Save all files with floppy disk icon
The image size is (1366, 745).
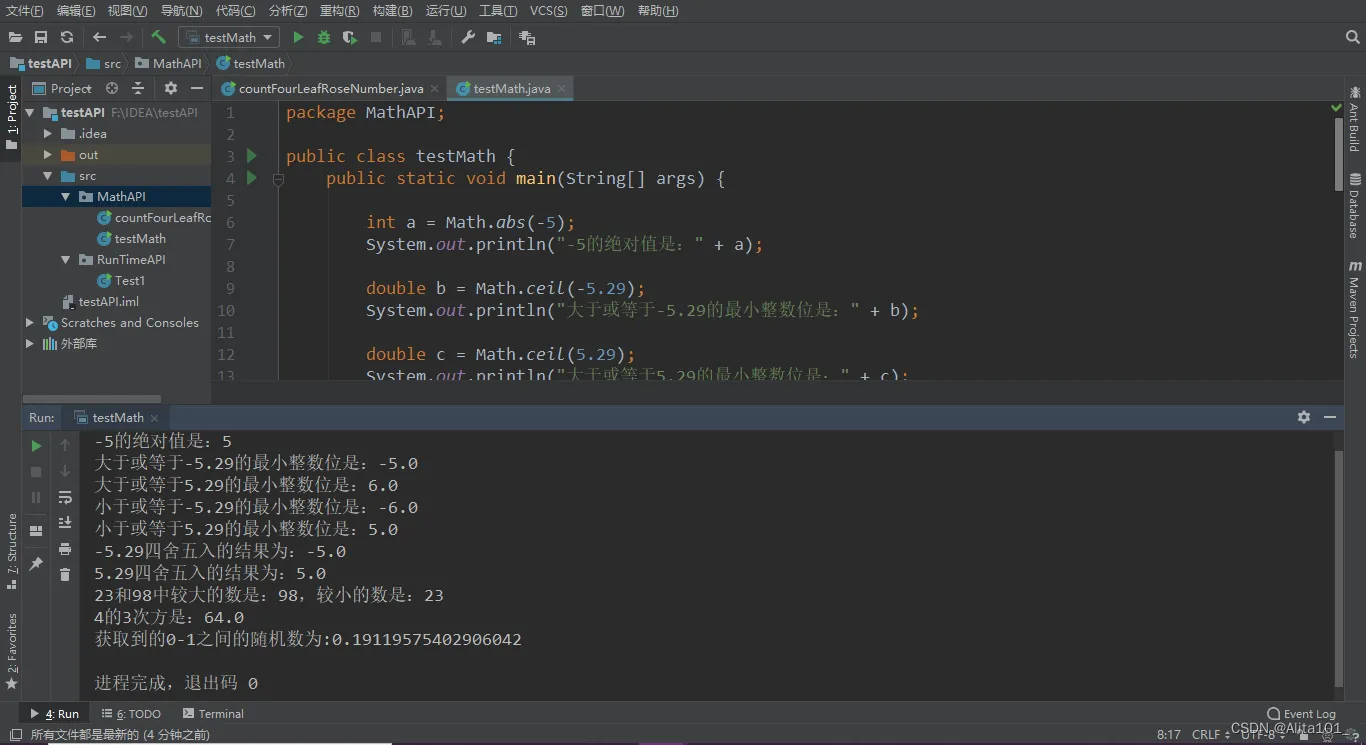(41, 37)
